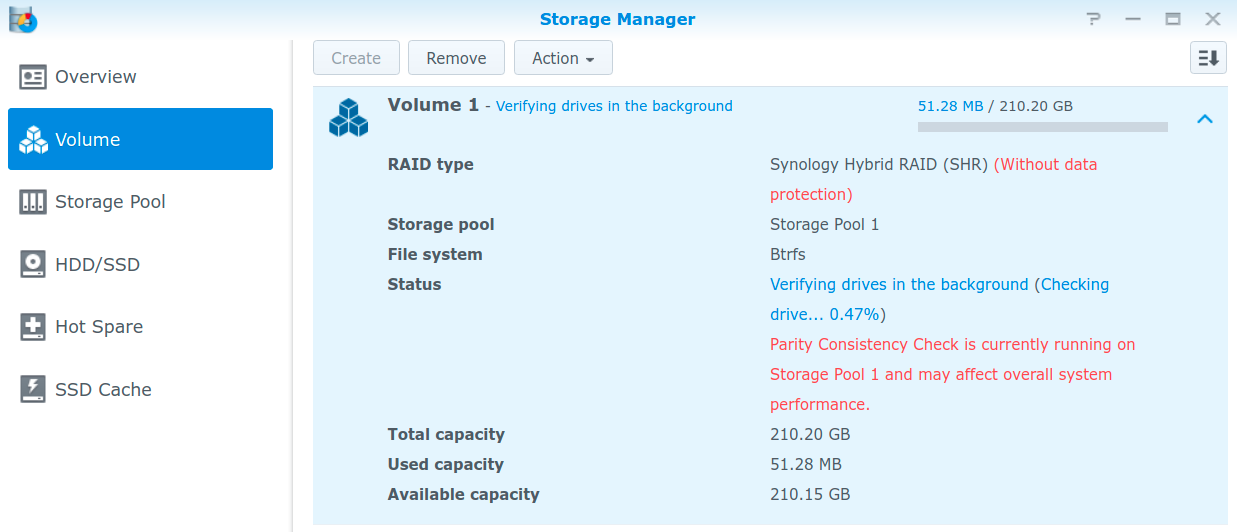This screenshot has height=532, width=1237.
Task: Click the 'Total capacity' label
Action: 446,434
